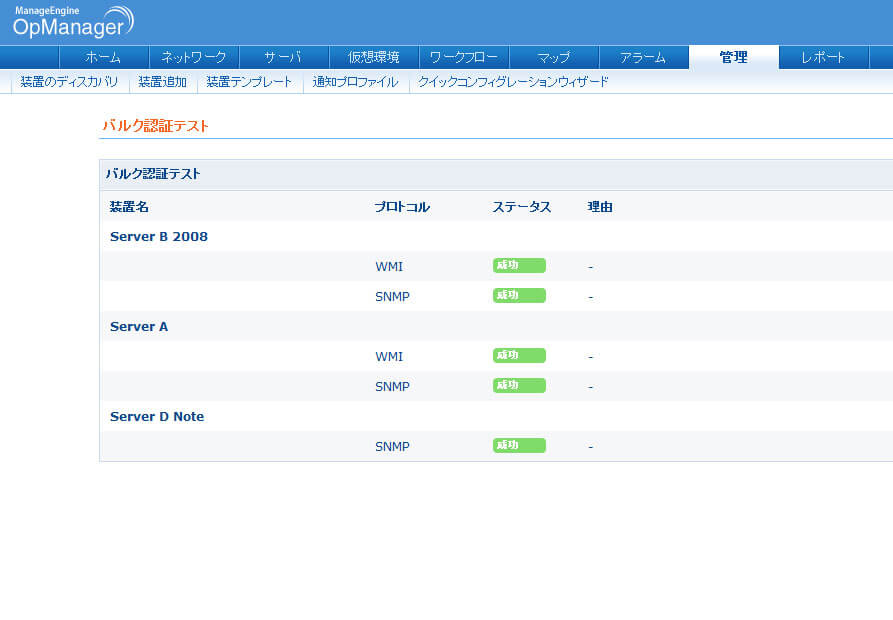The height and width of the screenshot is (620, 893).
Task: Click the 成功 badge for Server D Note SNMP
Action: pos(519,446)
